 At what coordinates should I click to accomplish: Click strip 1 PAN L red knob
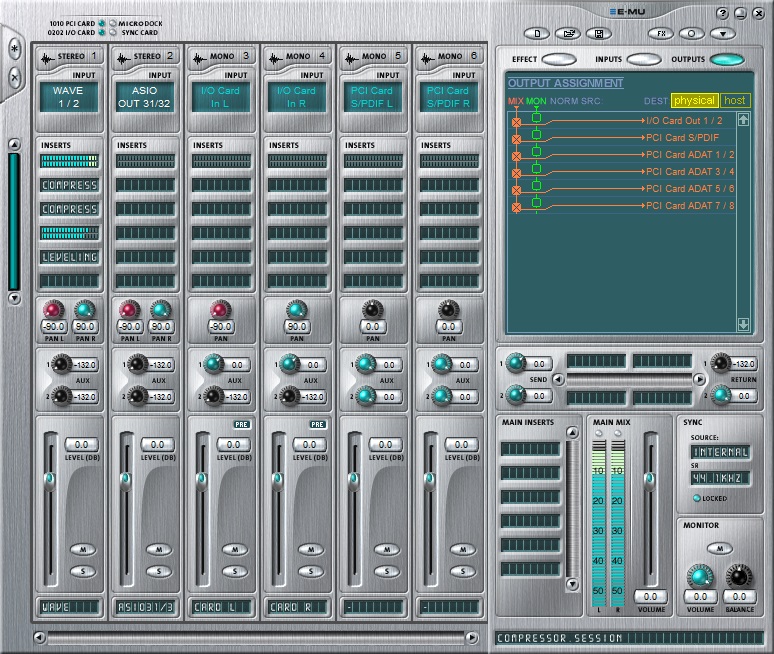53,310
